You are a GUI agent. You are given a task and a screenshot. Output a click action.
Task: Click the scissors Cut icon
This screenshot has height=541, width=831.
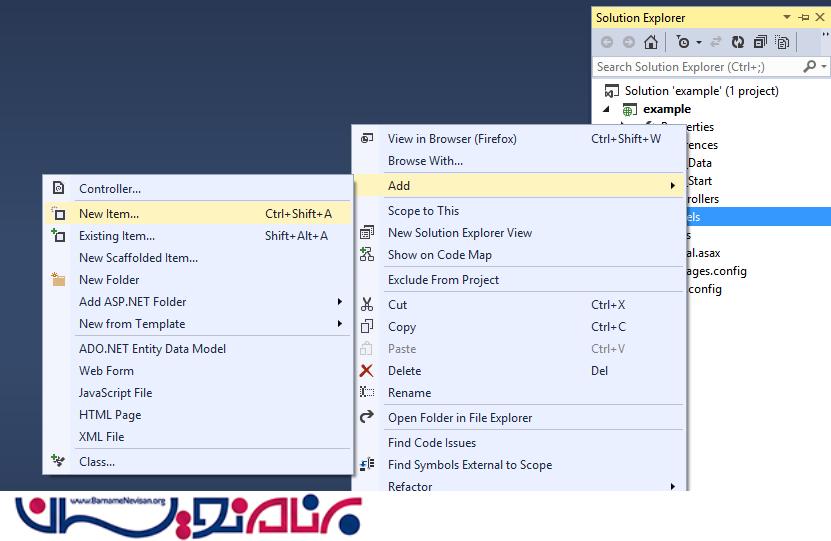point(367,305)
